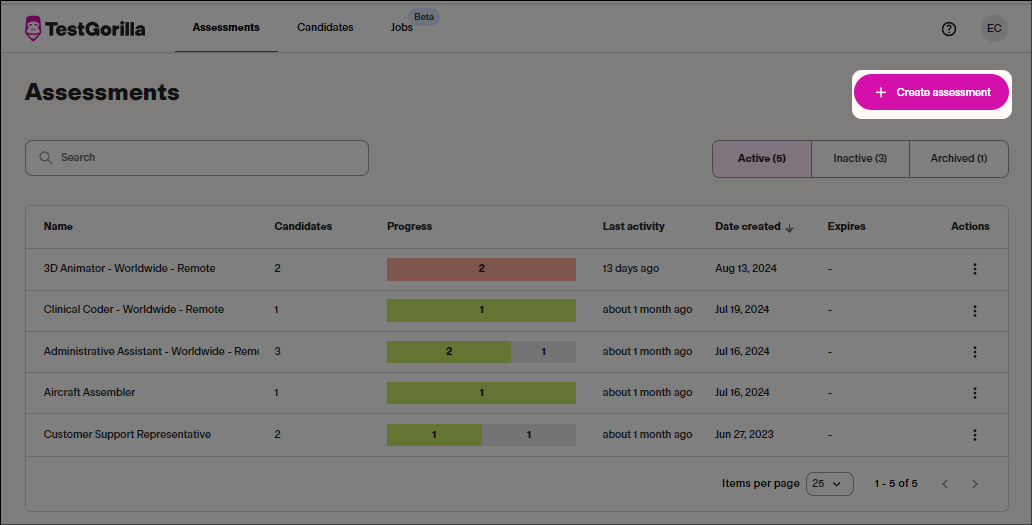Viewport: 1032px width, 525px height.
Task: Click the 'Jul 19, 2024' date cell
Action: [742, 309]
